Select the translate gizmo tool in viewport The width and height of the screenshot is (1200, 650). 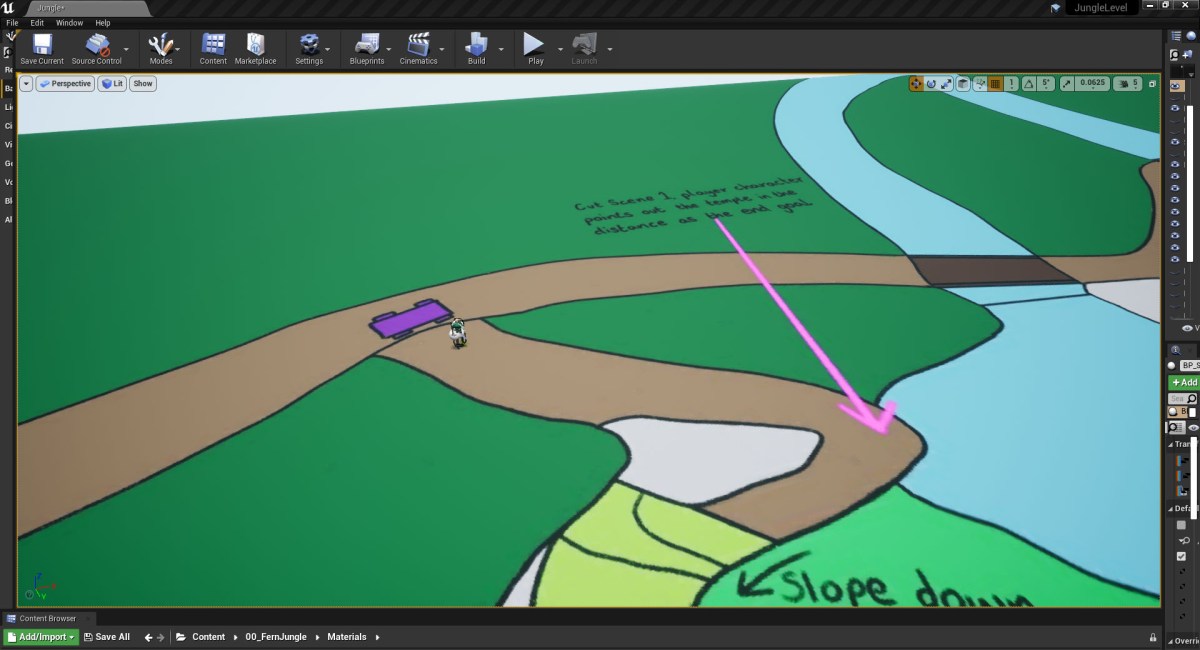click(x=916, y=84)
